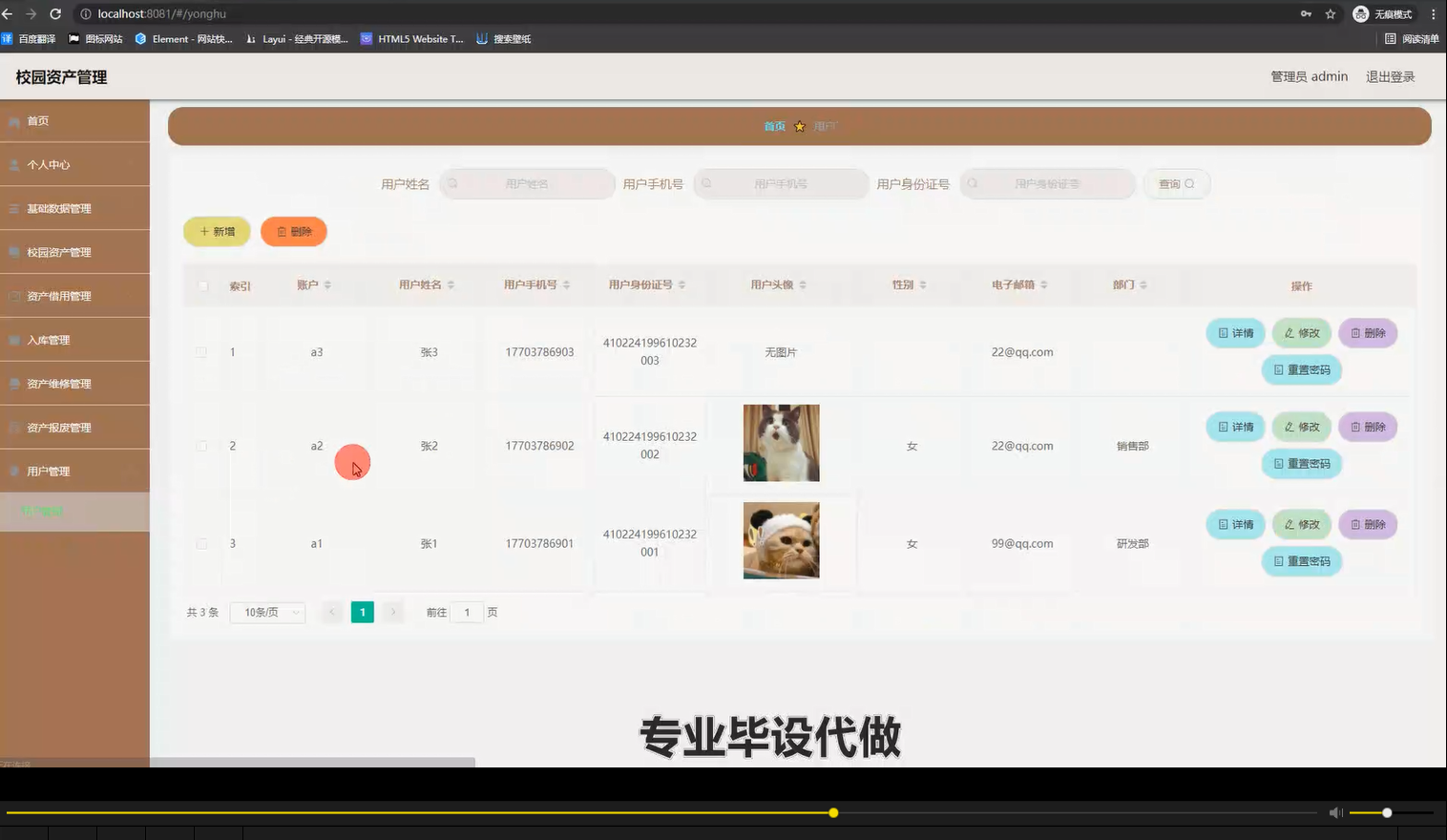Toggle the select-all checkbox in the table header
Screen dimensions: 1447x840
[x=201, y=284]
